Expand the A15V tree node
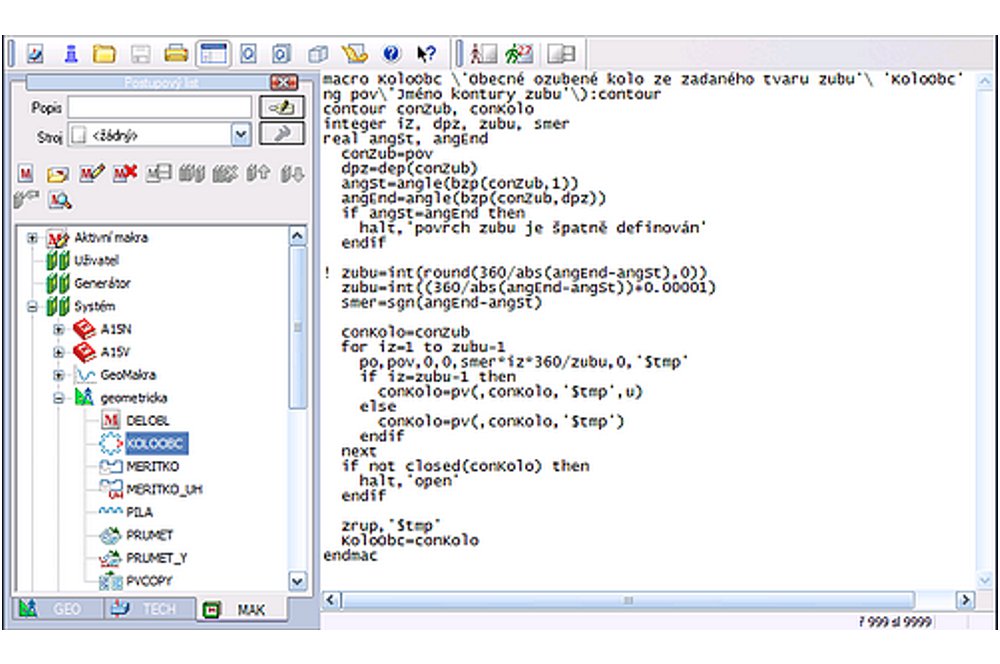This screenshot has width=1000, height=664. pos(58,352)
